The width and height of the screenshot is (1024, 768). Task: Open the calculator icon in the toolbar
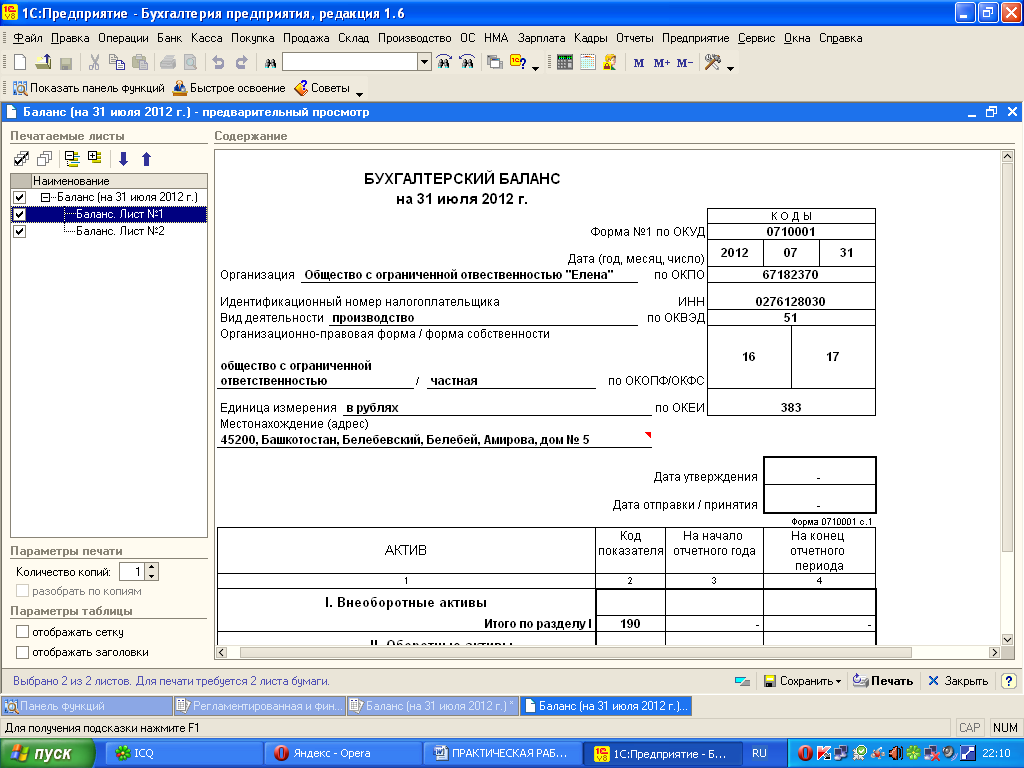click(565, 63)
